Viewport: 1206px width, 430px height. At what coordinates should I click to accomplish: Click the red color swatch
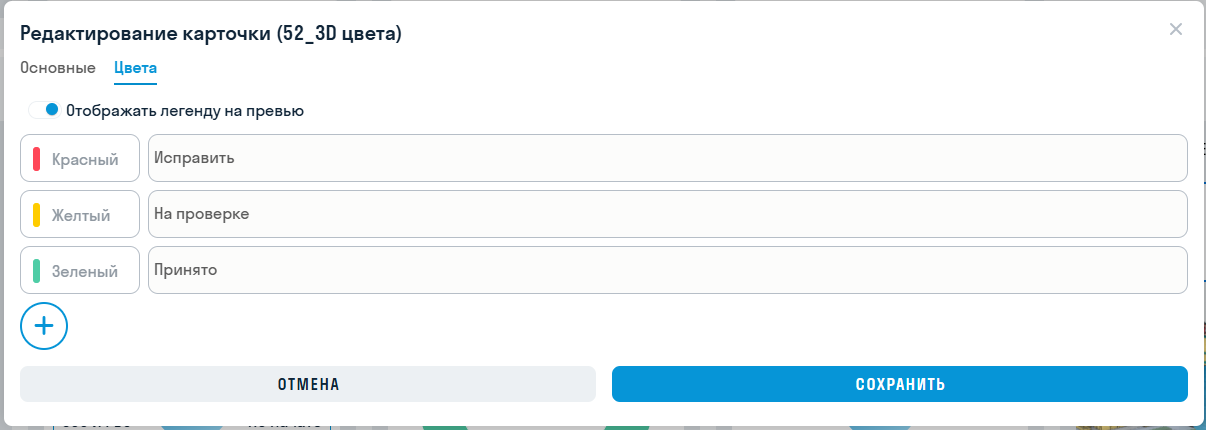click(x=37, y=159)
